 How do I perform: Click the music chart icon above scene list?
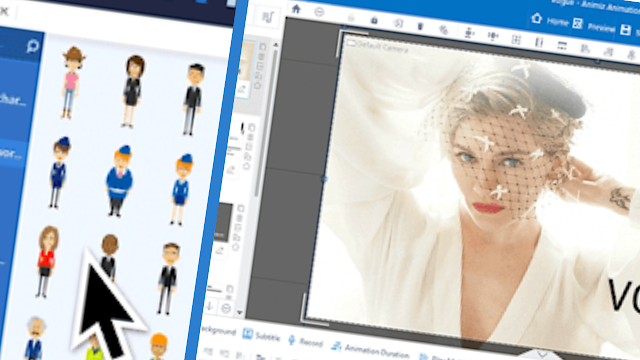pos(268,17)
